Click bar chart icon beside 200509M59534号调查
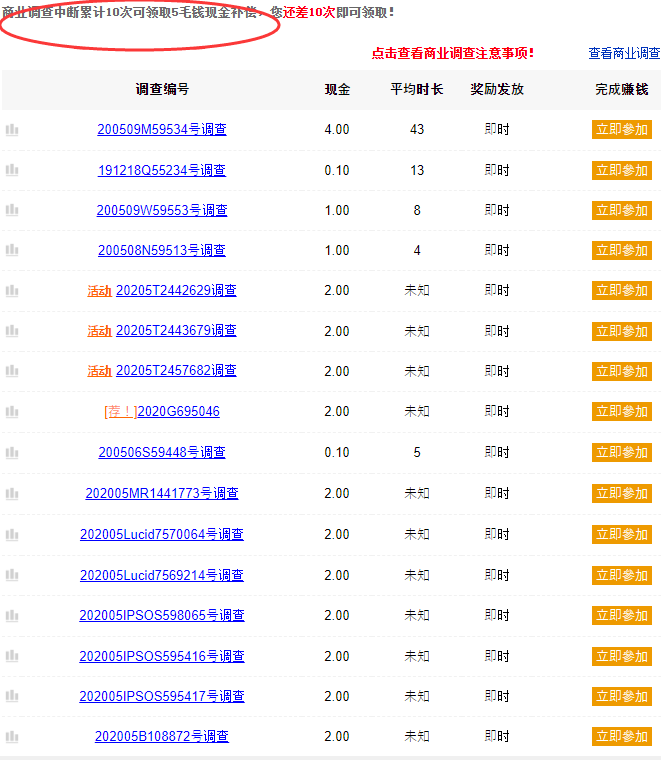The image size is (661, 760). (12, 130)
